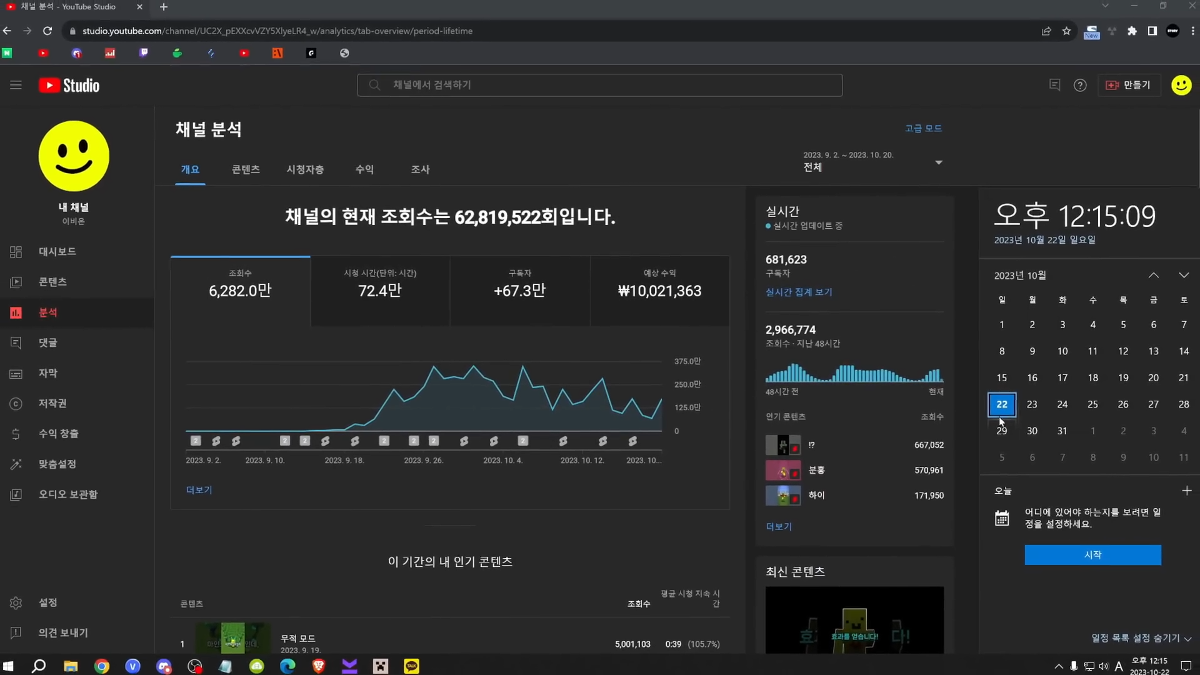Image resolution: width=1200 pixels, height=675 pixels.
Task: Open Monetization (수익 창출) in the sidebar
Action: [58, 433]
